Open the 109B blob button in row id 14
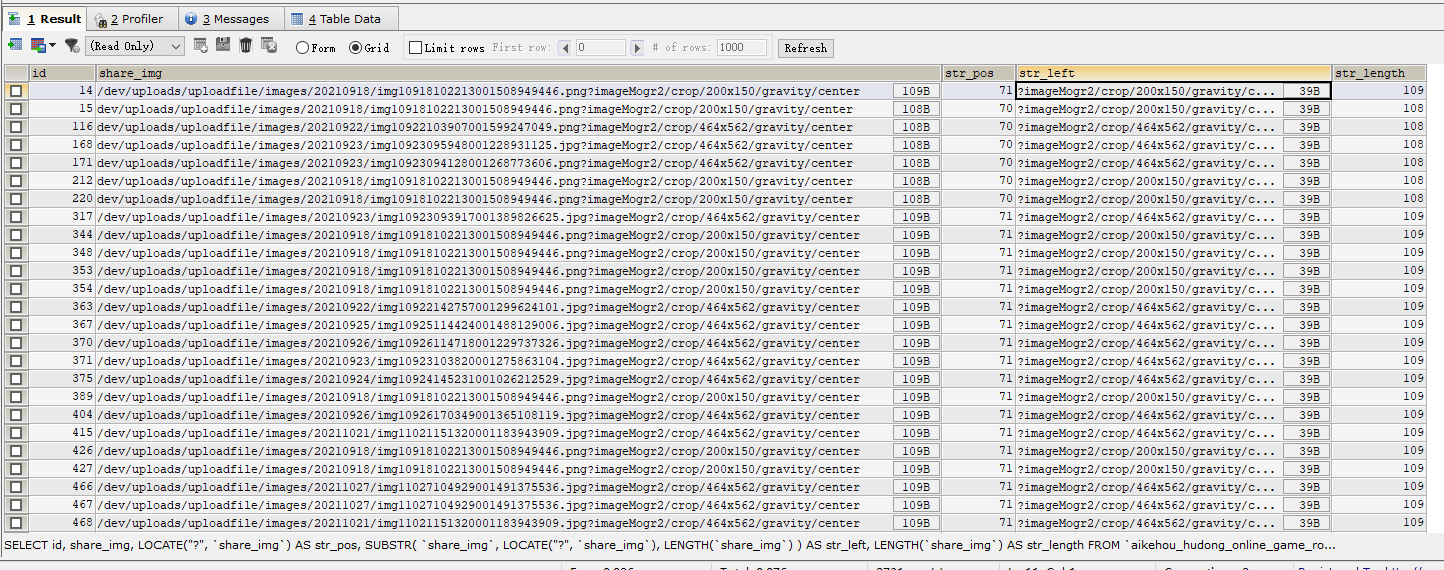The height and width of the screenshot is (570, 1444). point(916,91)
